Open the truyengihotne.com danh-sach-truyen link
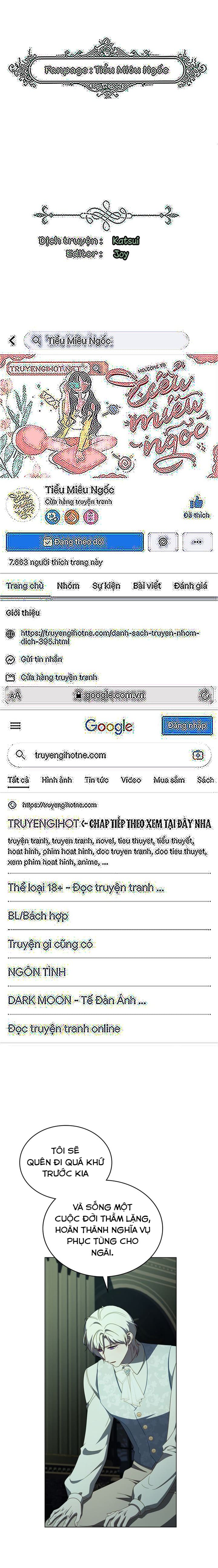 110,637
